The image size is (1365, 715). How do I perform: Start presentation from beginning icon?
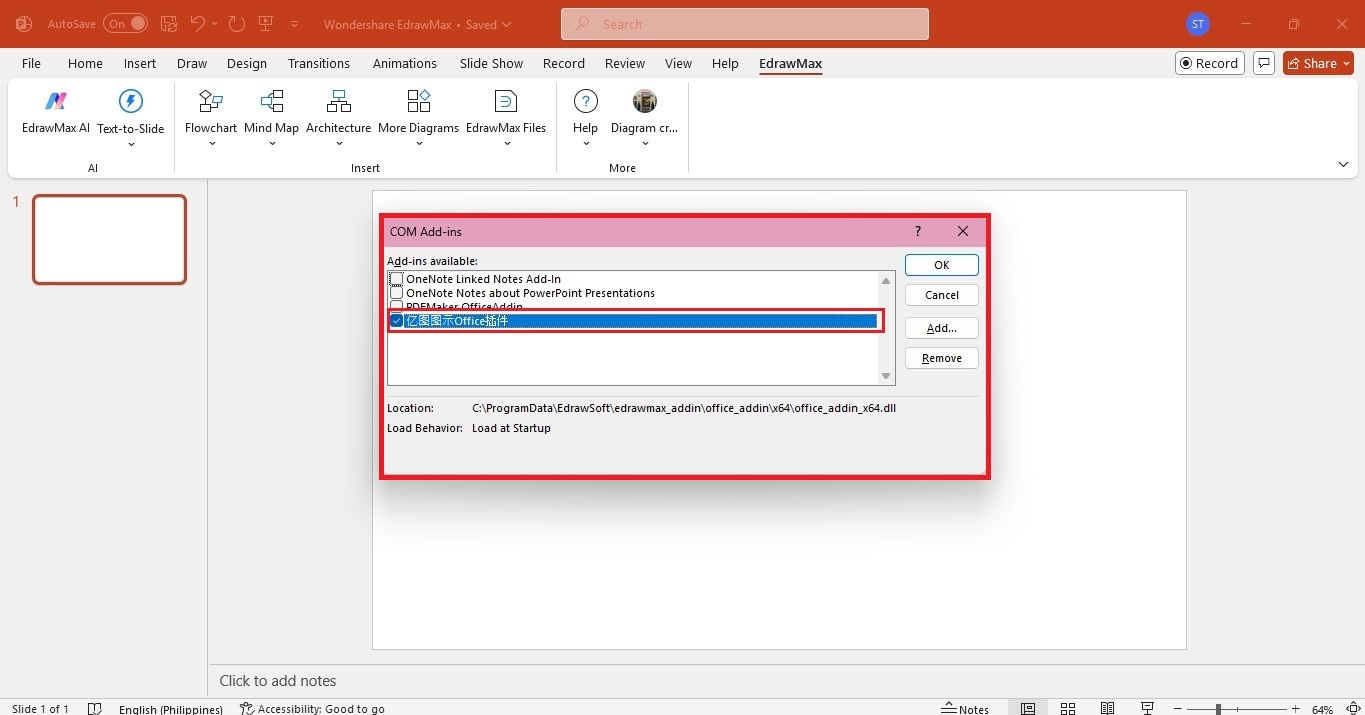265,24
